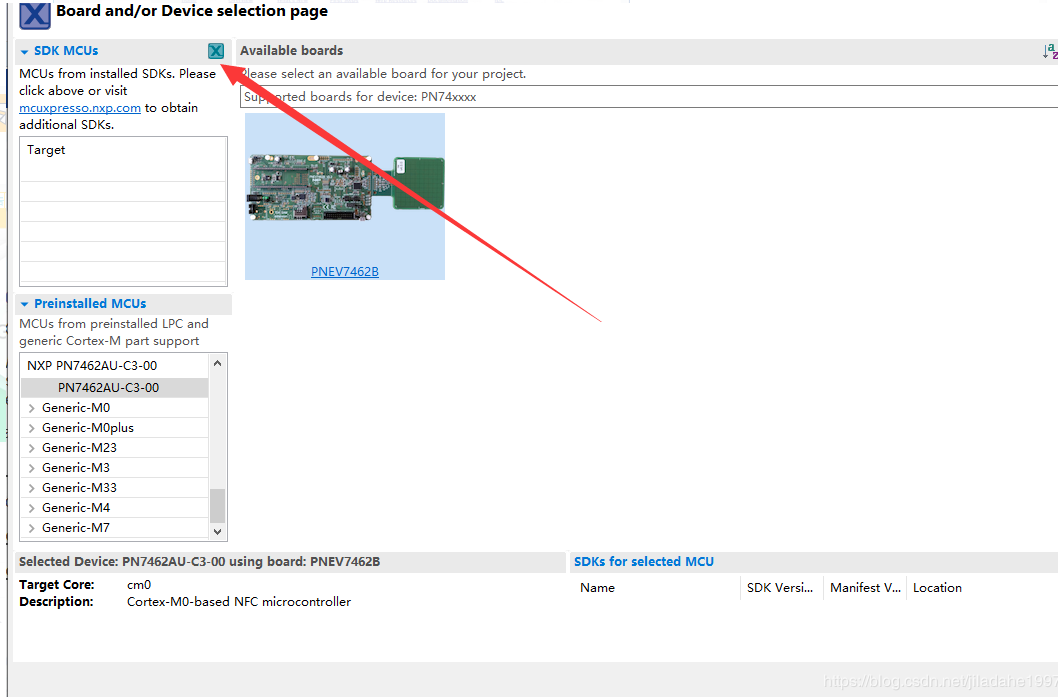This screenshot has width=1058, height=697.
Task: Select Generic-M3 in the MCU list
Action: point(76,468)
